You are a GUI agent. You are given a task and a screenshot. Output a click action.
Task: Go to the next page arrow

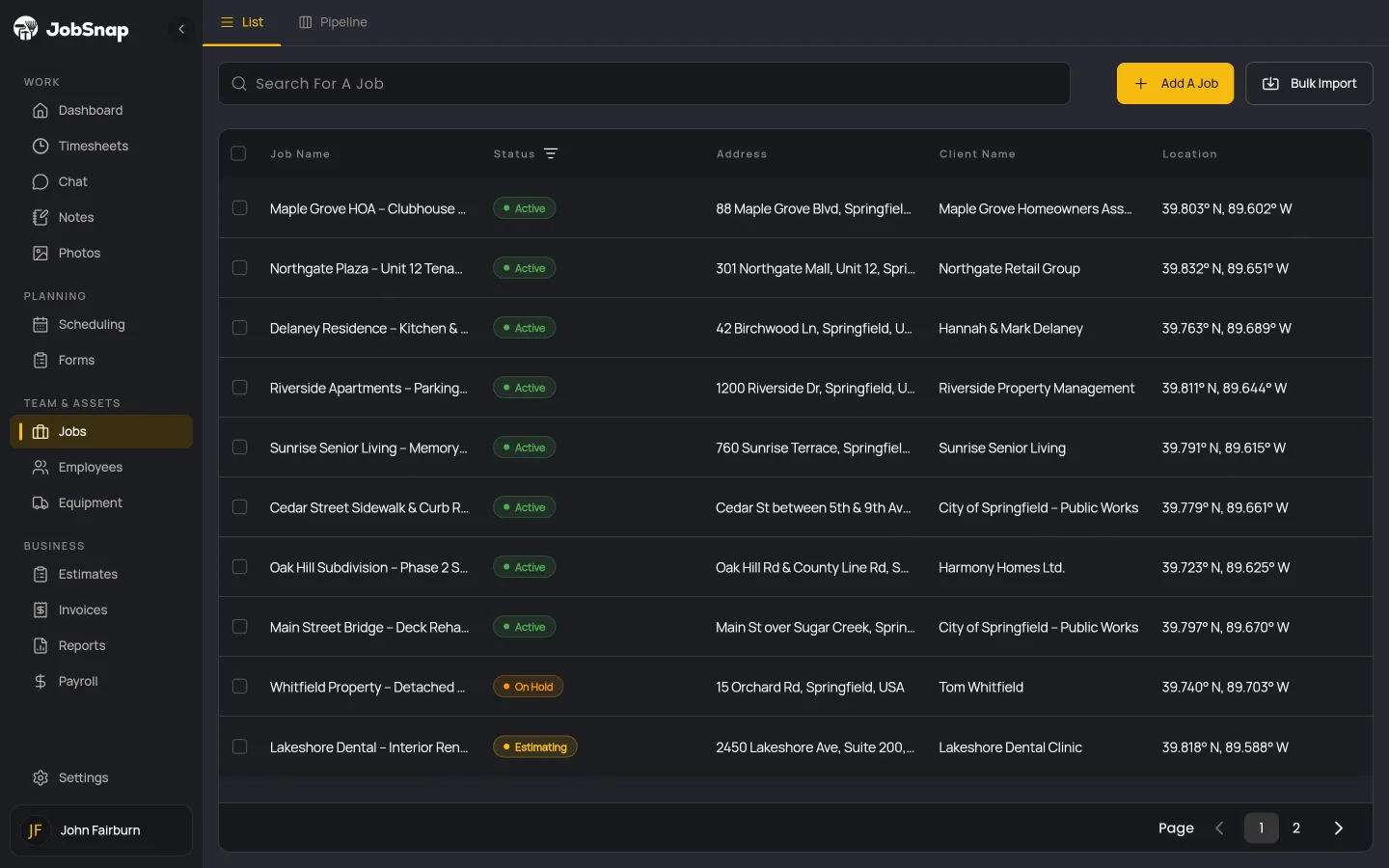click(1338, 827)
